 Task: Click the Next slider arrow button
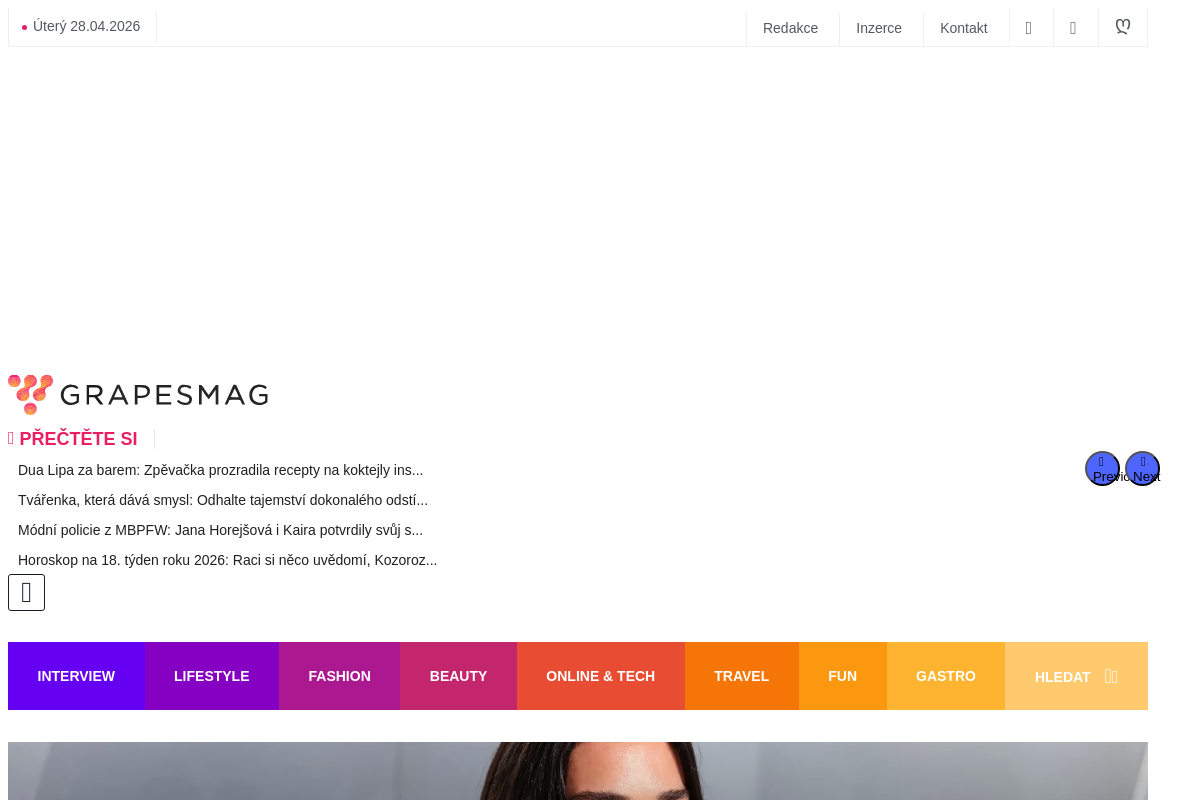[1143, 469]
